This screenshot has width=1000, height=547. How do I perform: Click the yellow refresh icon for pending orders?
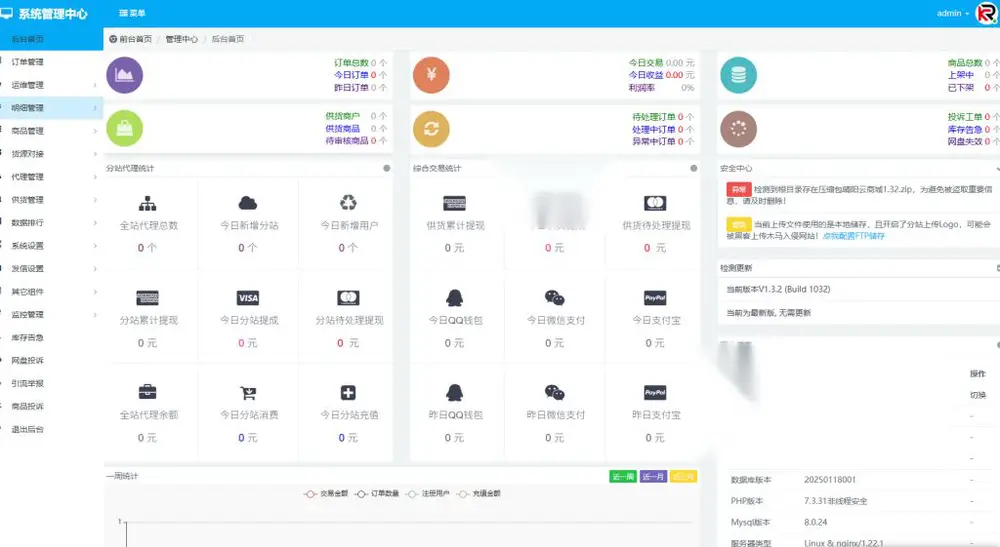coord(431,129)
